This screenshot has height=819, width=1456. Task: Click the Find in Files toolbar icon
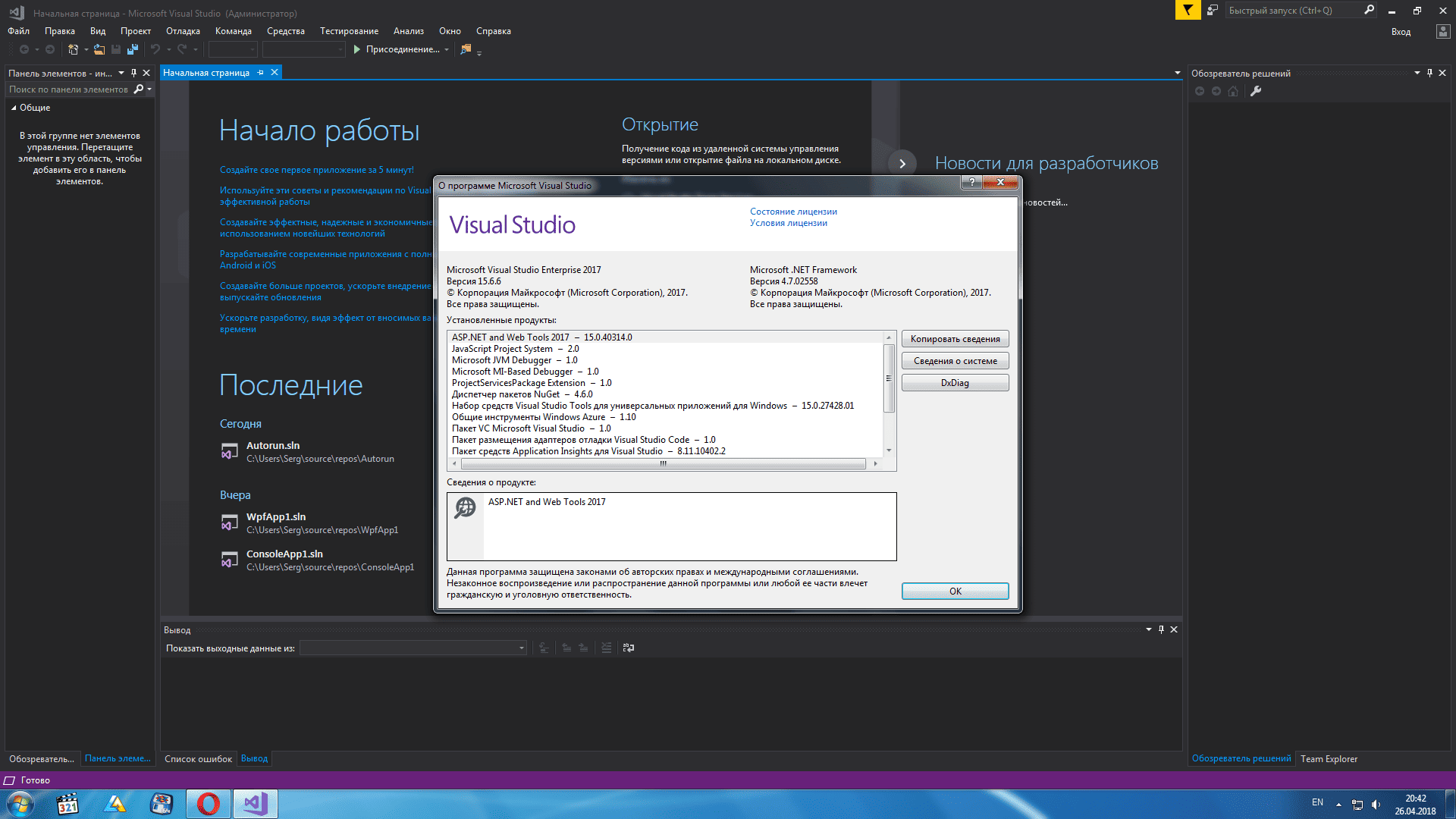tap(466, 49)
